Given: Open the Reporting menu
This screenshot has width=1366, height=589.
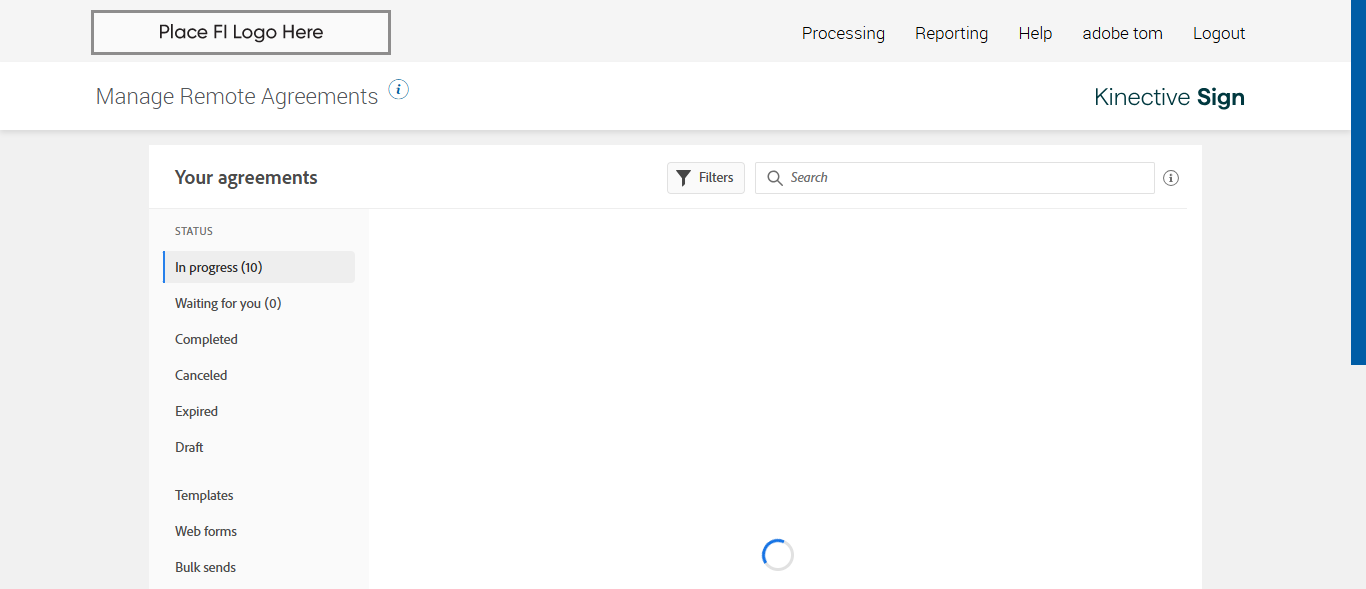Looking at the screenshot, I should point(951,33).
